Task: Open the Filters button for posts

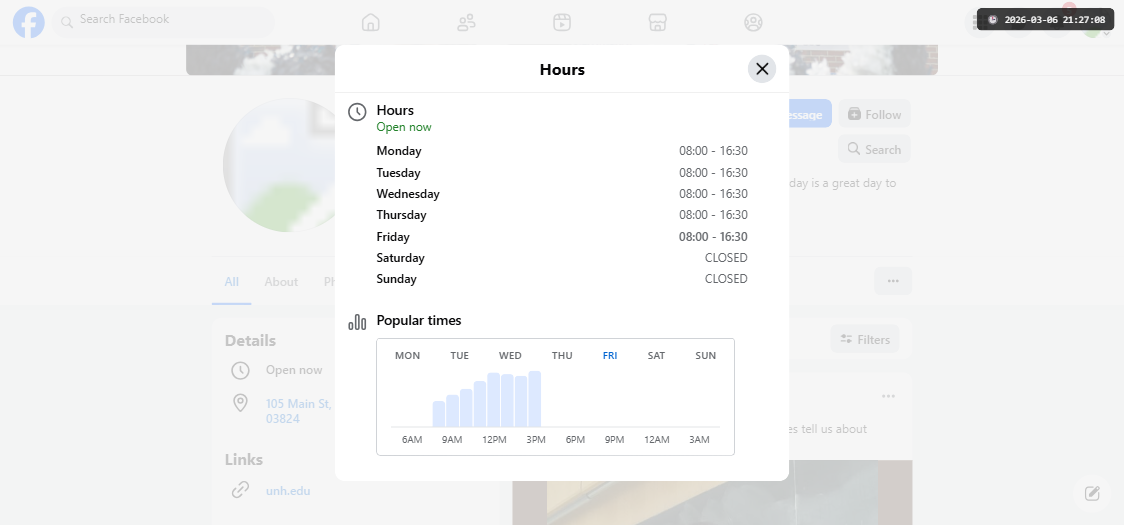Action: (x=865, y=339)
